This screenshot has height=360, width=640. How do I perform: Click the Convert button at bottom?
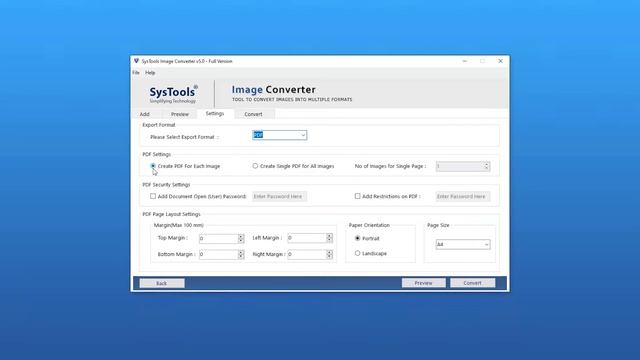coord(473,283)
